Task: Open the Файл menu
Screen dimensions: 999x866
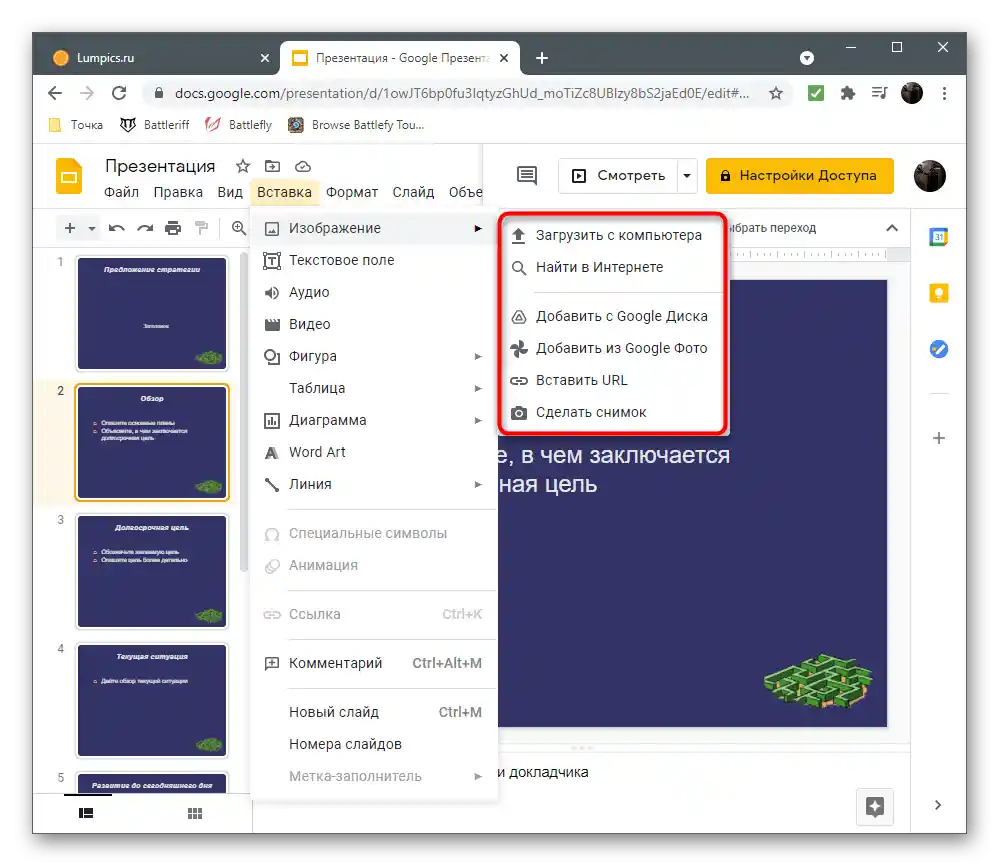Action: tap(121, 192)
